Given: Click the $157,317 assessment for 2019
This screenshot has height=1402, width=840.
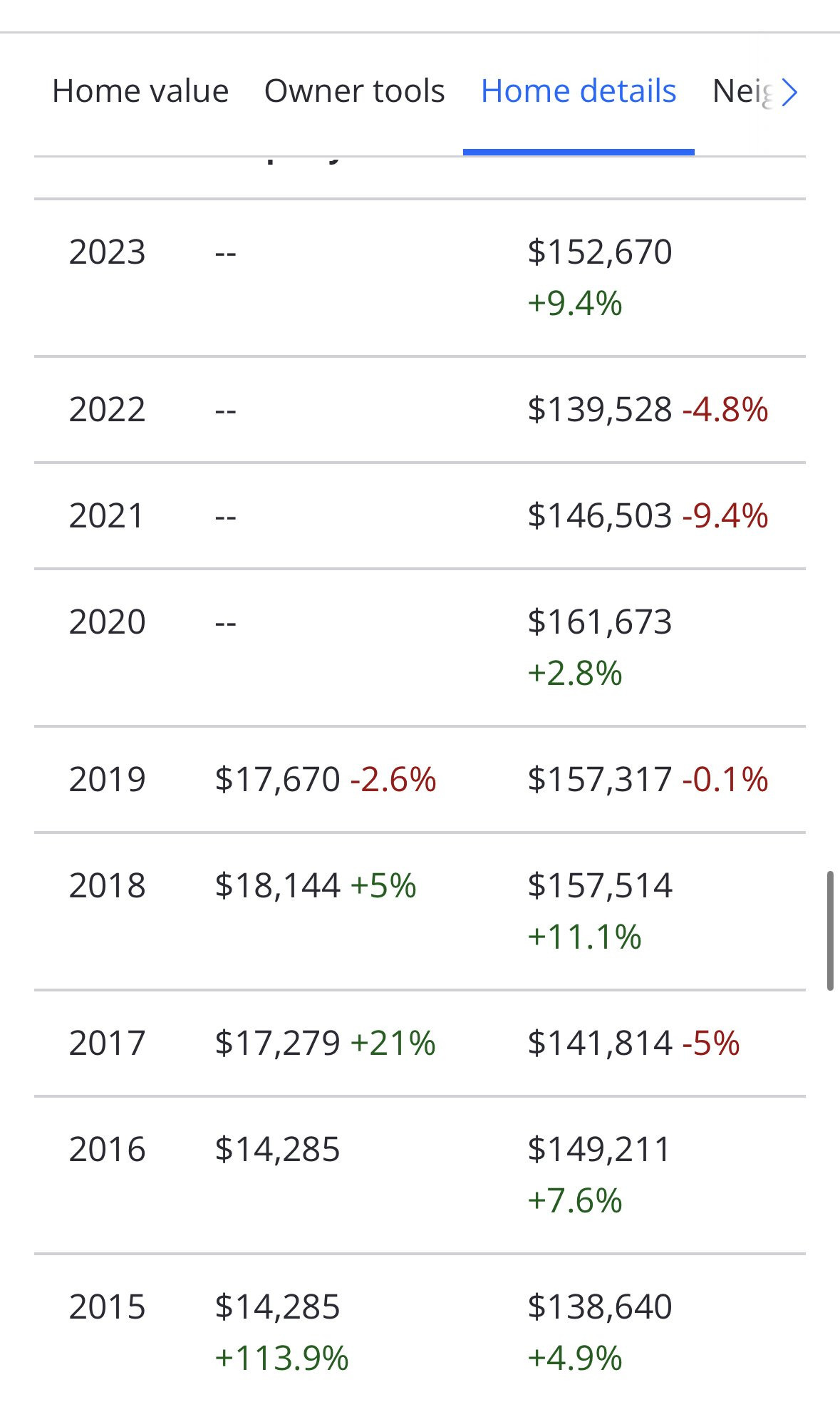Looking at the screenshot, I should tap(600, 780).
